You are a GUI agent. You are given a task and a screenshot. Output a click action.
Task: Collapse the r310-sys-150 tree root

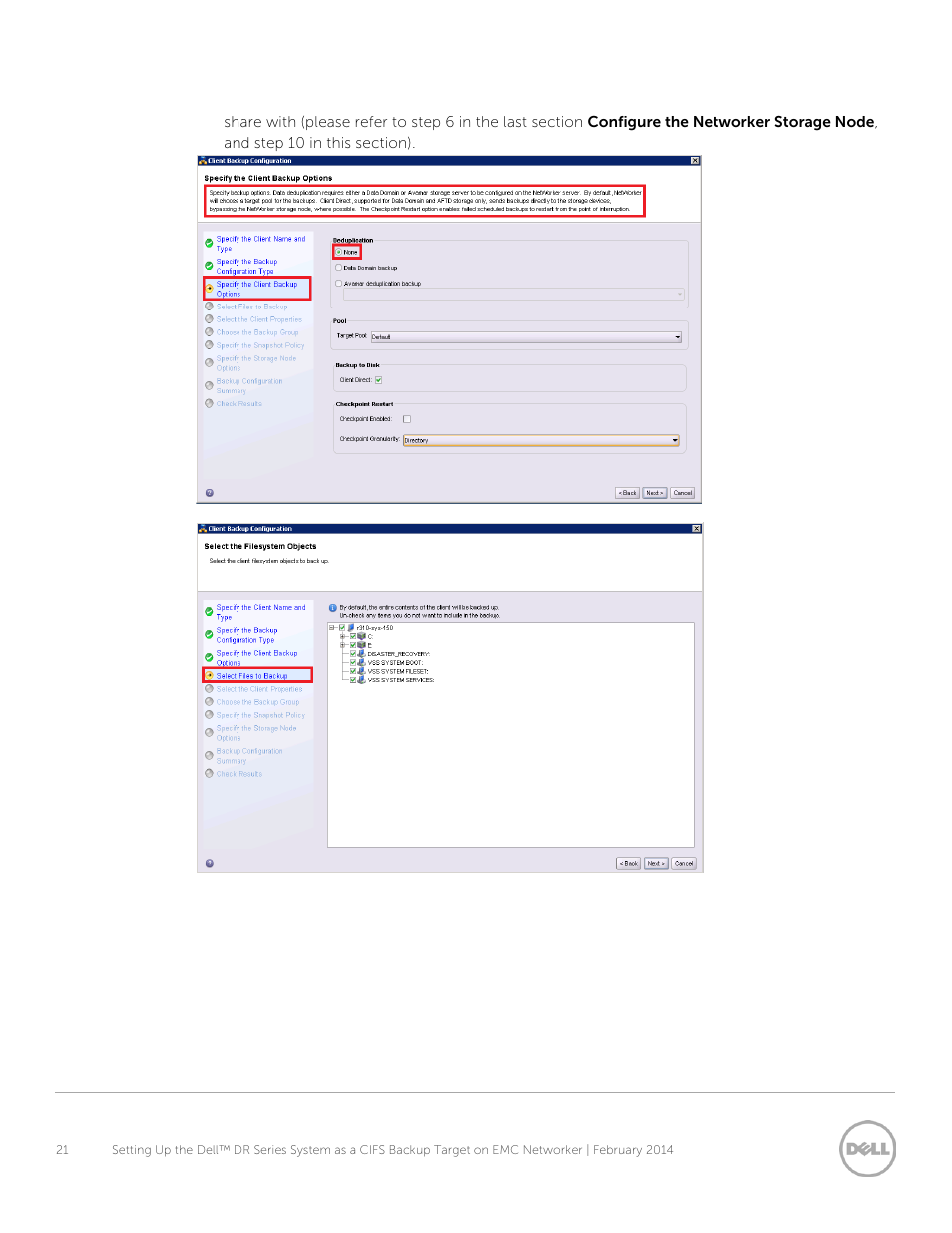(x=332, y=628)
